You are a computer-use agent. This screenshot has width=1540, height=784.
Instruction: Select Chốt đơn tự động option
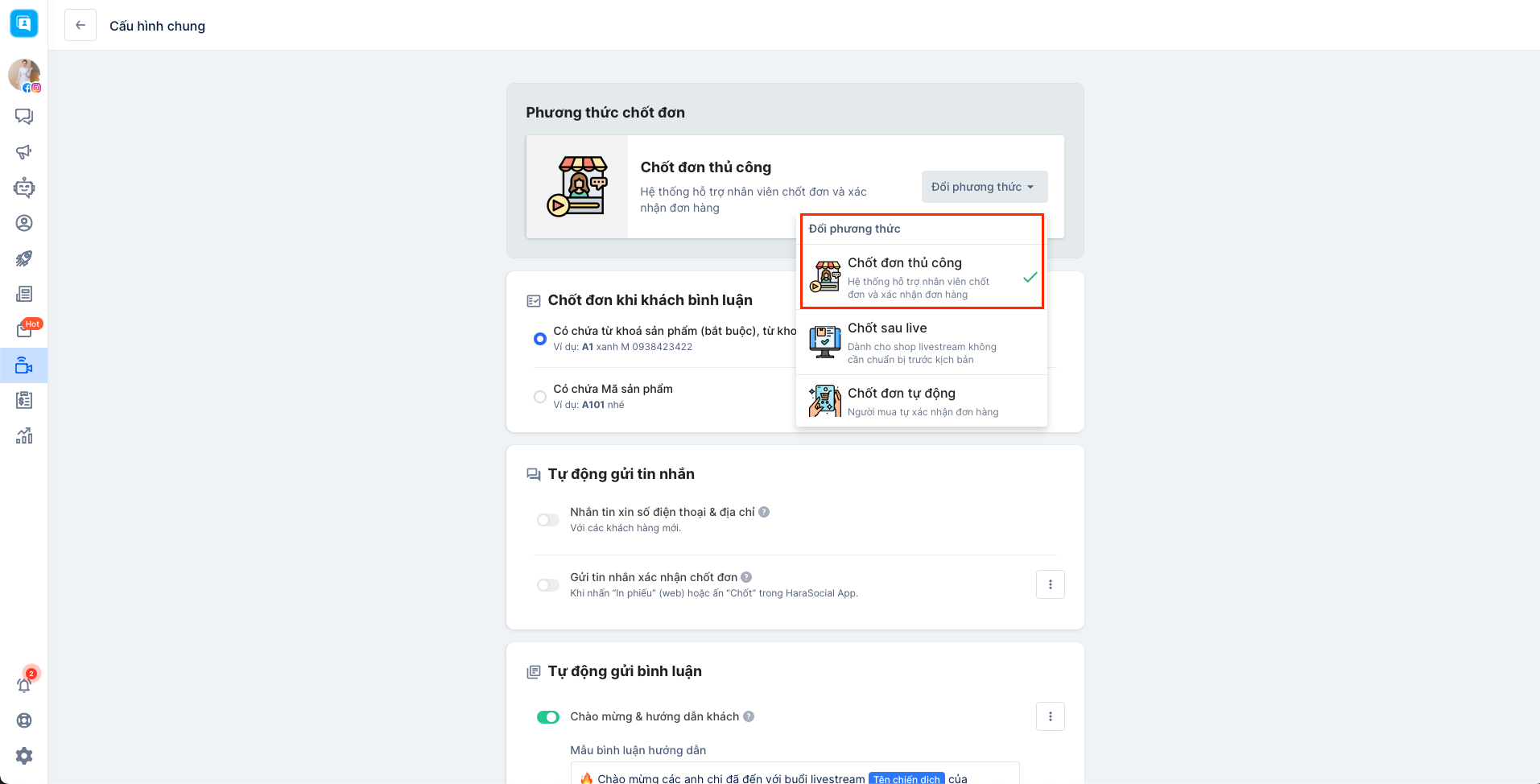pyautogui.click(x=922, y=401)
